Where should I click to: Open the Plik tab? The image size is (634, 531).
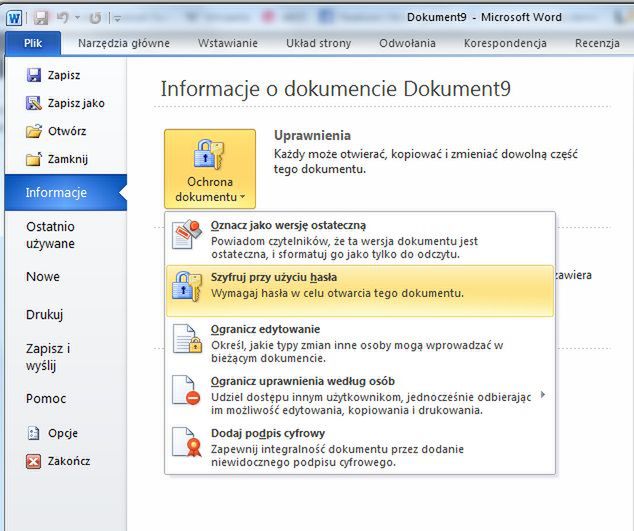(33, 43)
